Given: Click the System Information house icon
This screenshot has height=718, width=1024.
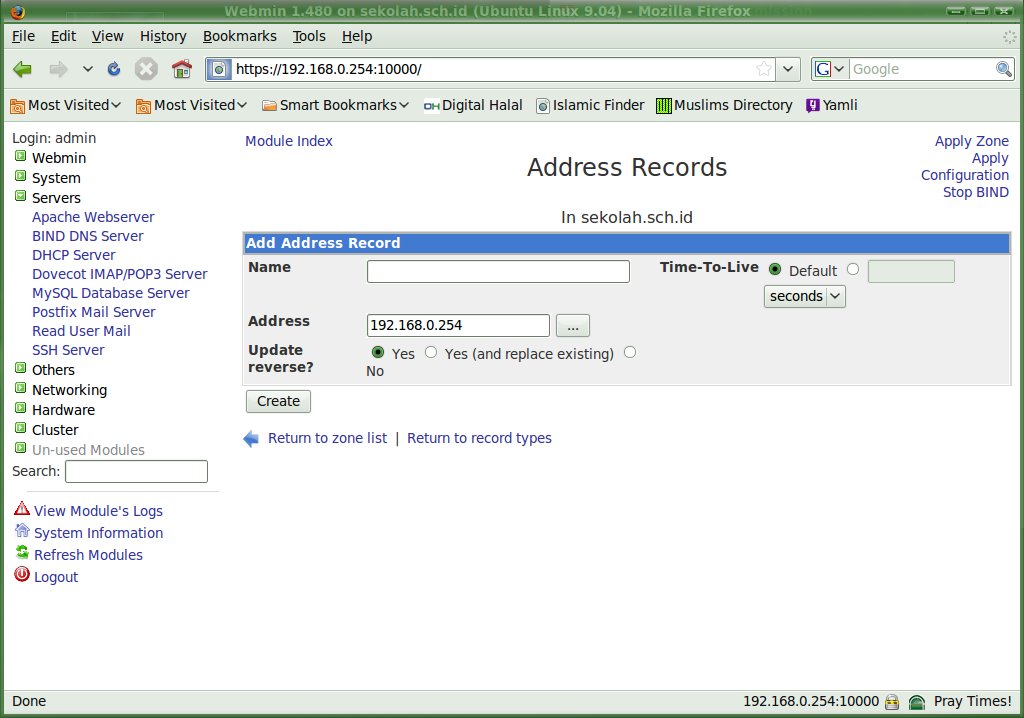Looking at the screenshot, I should tap(22, 531).
